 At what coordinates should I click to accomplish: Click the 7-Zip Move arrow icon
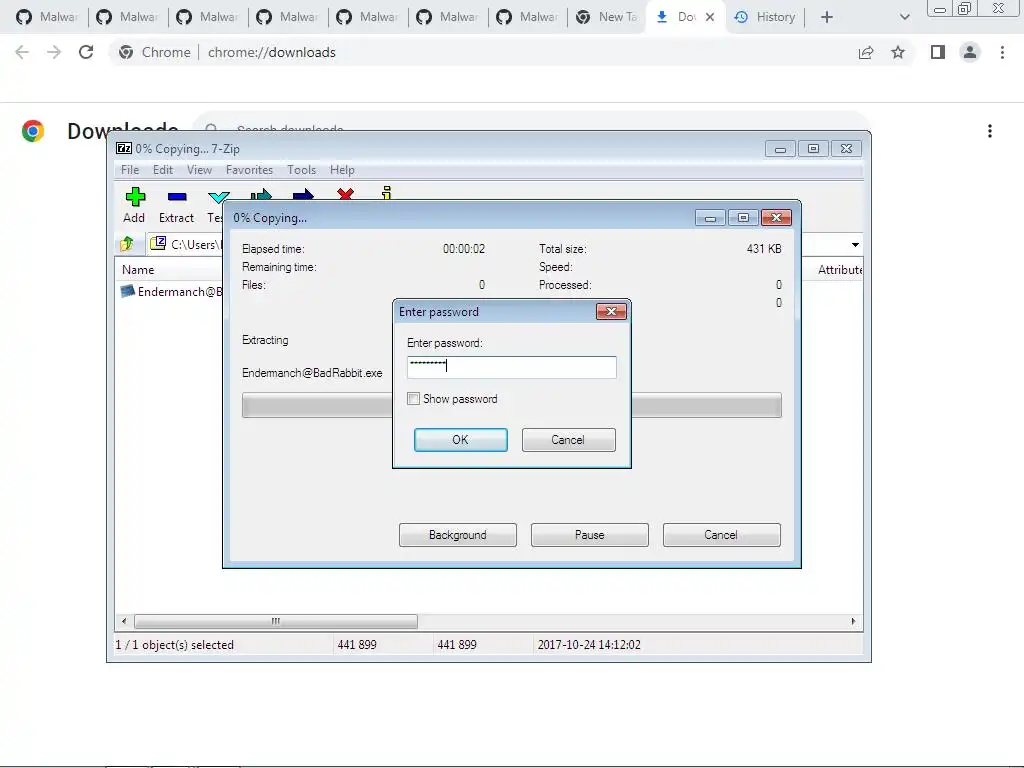pyautogui.click(x=303, y=194)
